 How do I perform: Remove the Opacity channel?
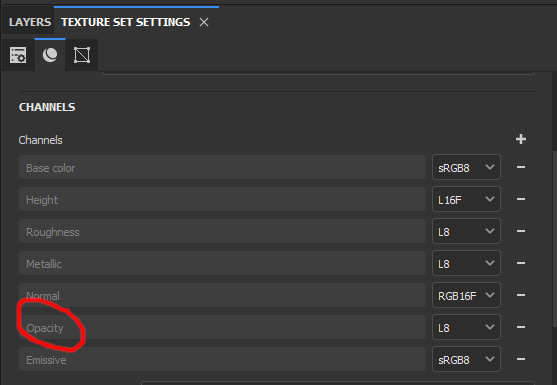point(521,327)
